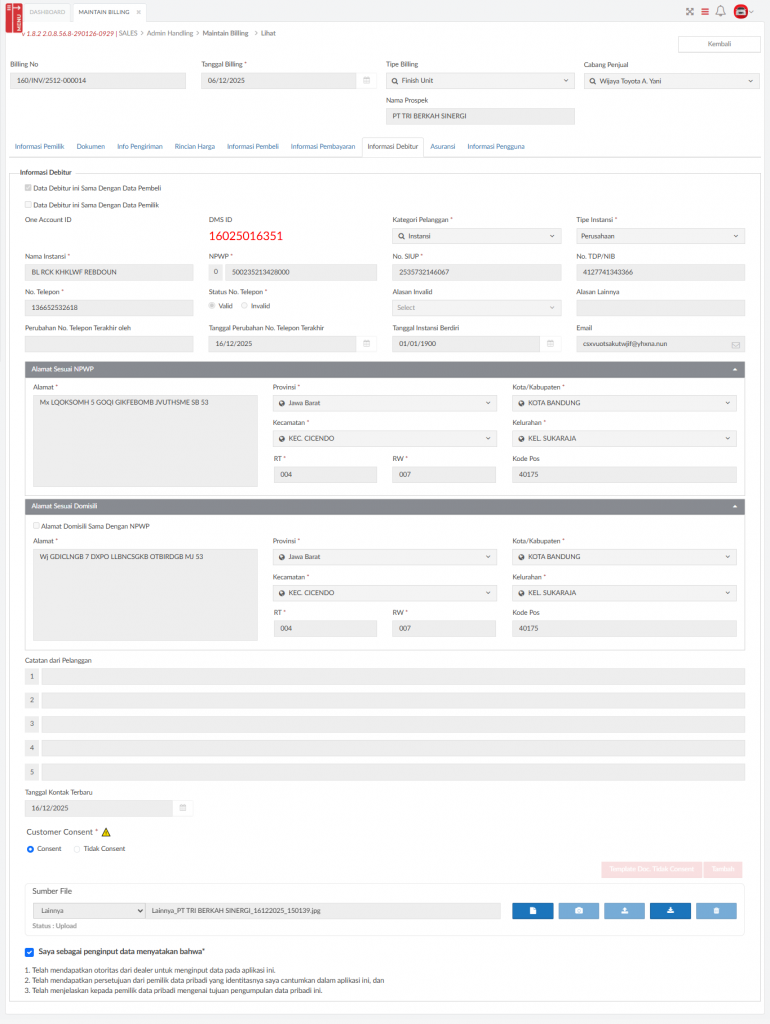The image size is (770, 1024).
Task: Expand the Tipe Instansi dropdown
Action: pyautogui.click(x=660, y=236)
